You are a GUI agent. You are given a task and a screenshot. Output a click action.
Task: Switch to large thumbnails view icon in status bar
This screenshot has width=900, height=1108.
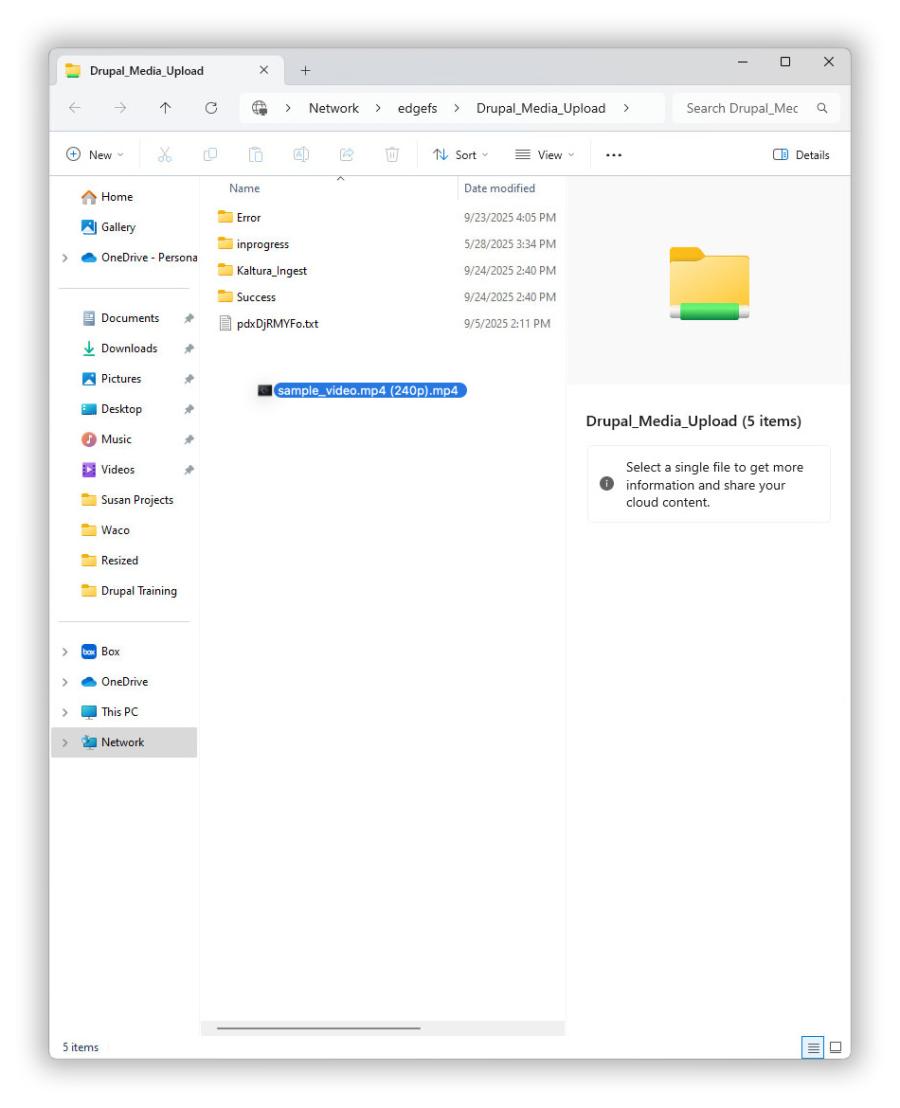835,1047
